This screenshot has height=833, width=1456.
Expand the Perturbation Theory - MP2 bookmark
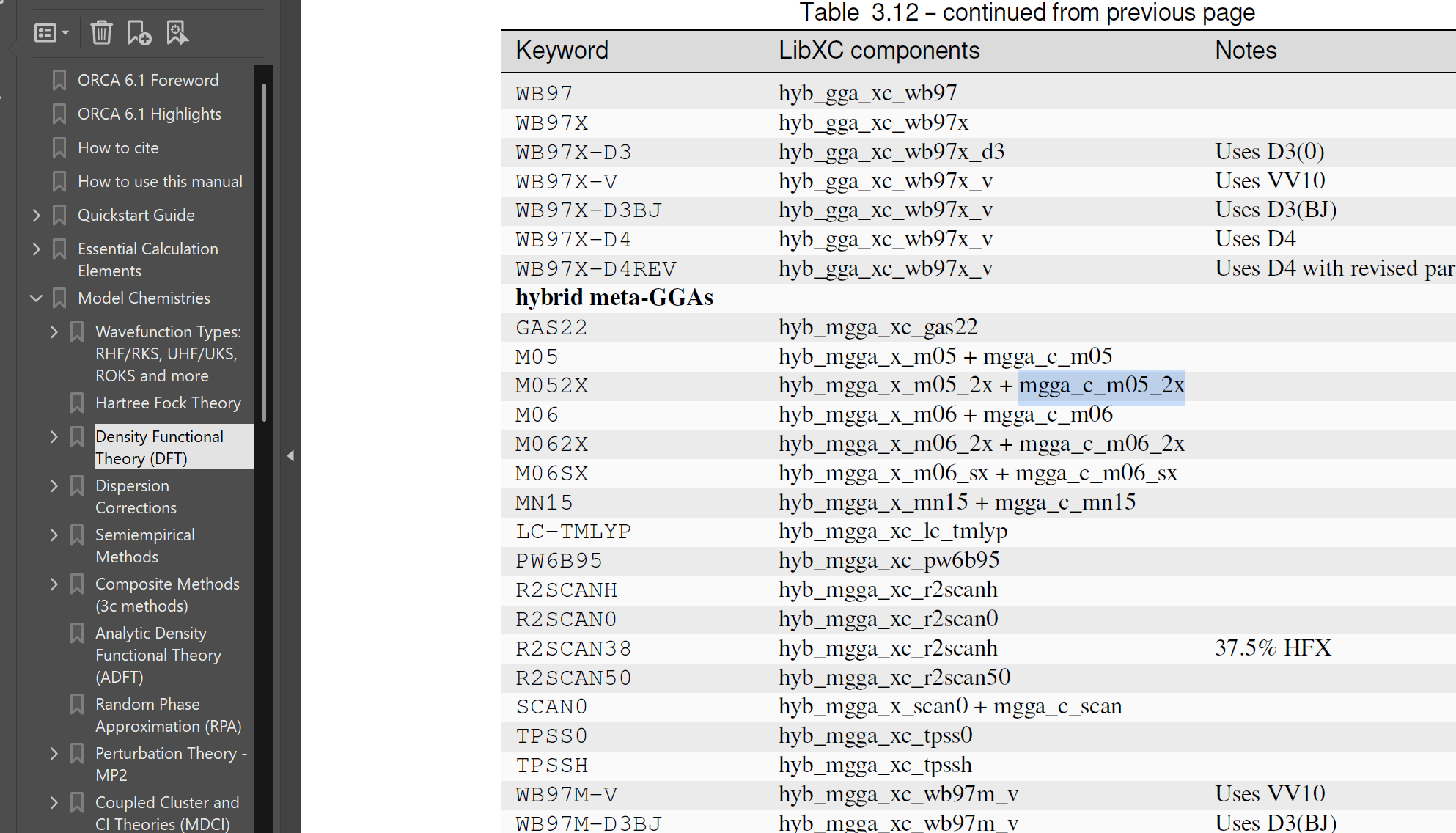(54, 753)
